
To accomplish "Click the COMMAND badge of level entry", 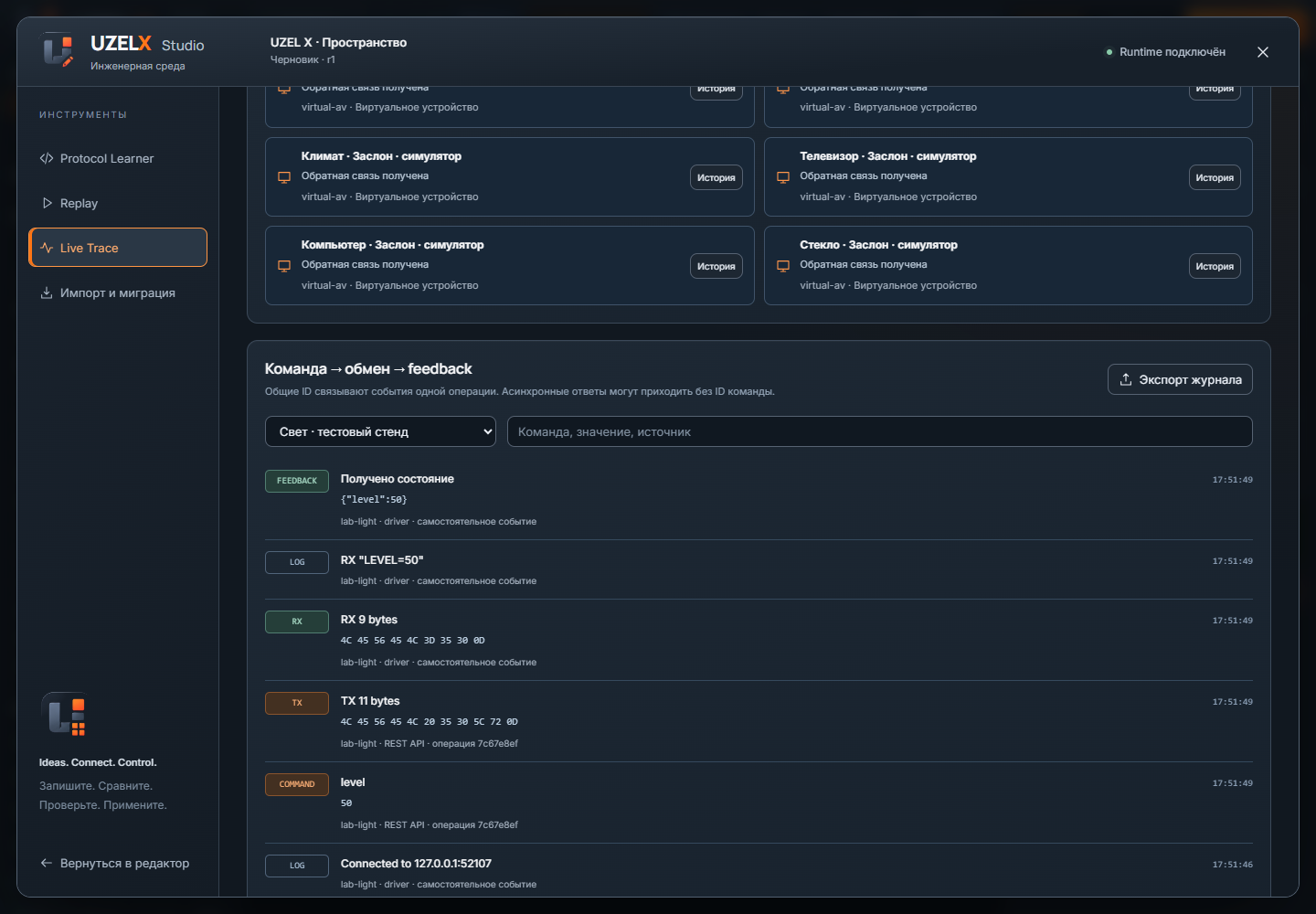I will pos(297,784).
